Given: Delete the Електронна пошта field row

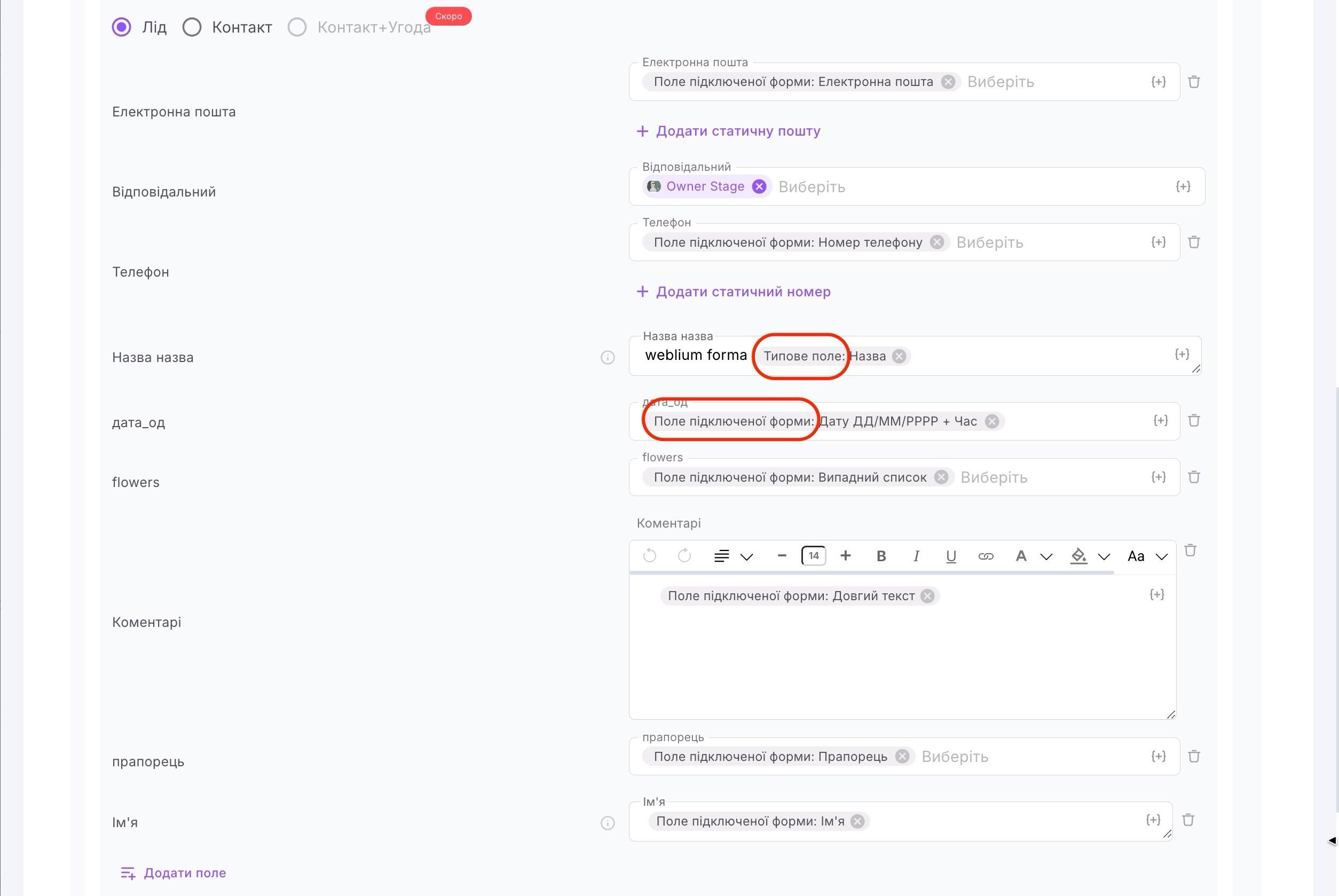Looking at the screenshot, I should pyautogui.click(x=1194, y=82).
